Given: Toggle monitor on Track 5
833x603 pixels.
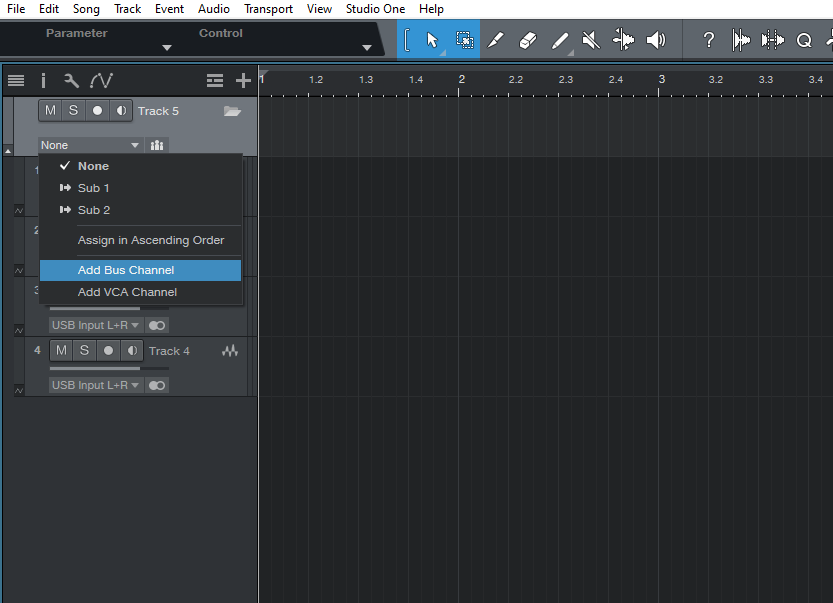Looking at the screenshot, I should 121,111.
